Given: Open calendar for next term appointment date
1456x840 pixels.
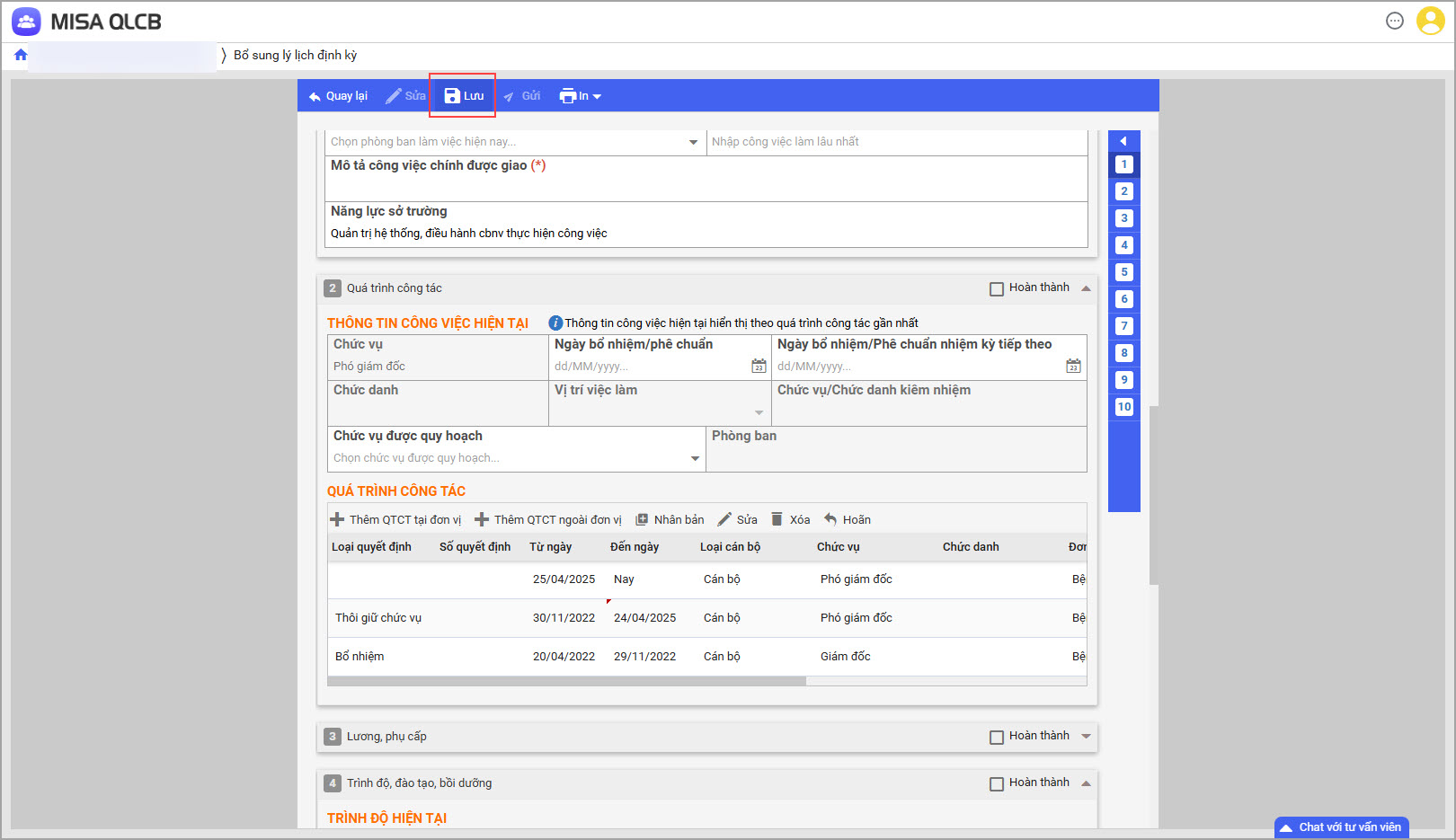Looking at the screenshot, I should [x=1073, y=366].
